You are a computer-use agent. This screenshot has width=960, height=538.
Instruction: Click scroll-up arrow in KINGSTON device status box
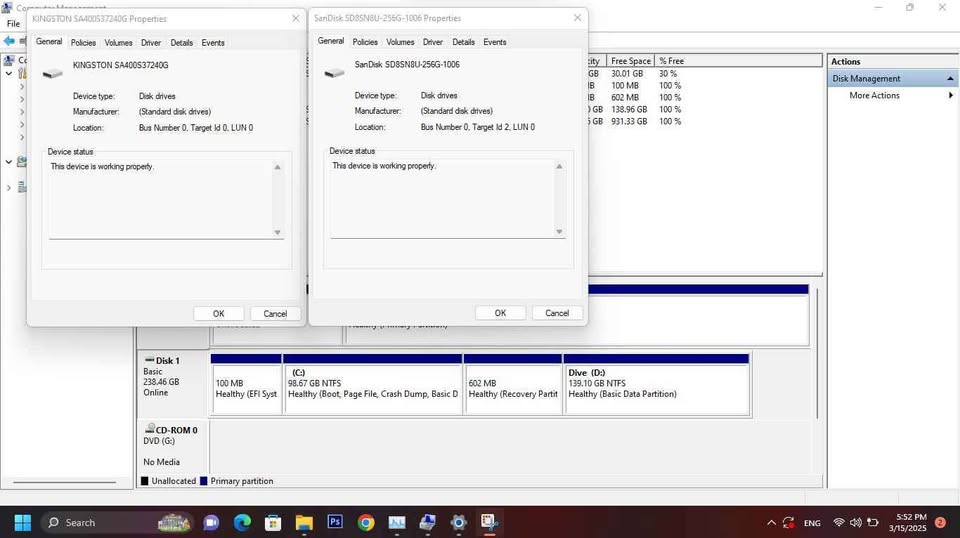pos(277,167)
